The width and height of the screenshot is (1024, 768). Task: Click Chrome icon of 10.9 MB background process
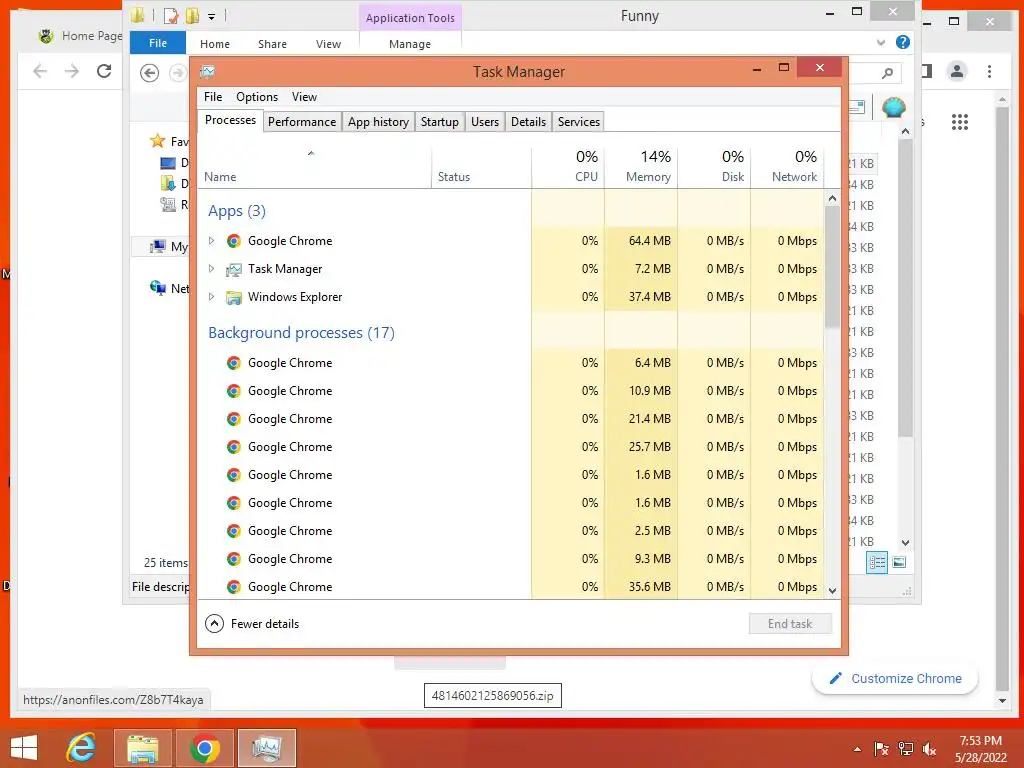click(233, 391)
